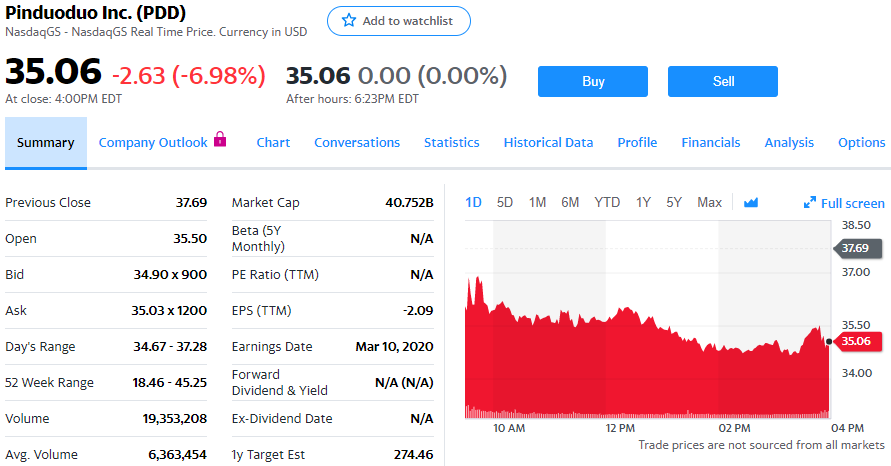The image size is (891, 466).
Task: Click the star icon in Add to watchlist
Action: point(349,21)
